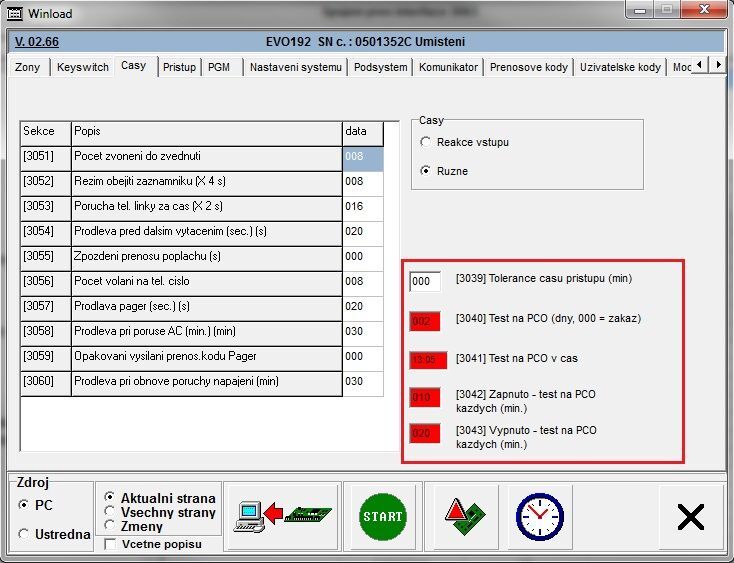Image resolution: width=734 pixels, height=563 pixels.
Task: Open the Komunikator tab
Action: click(449, 67)
